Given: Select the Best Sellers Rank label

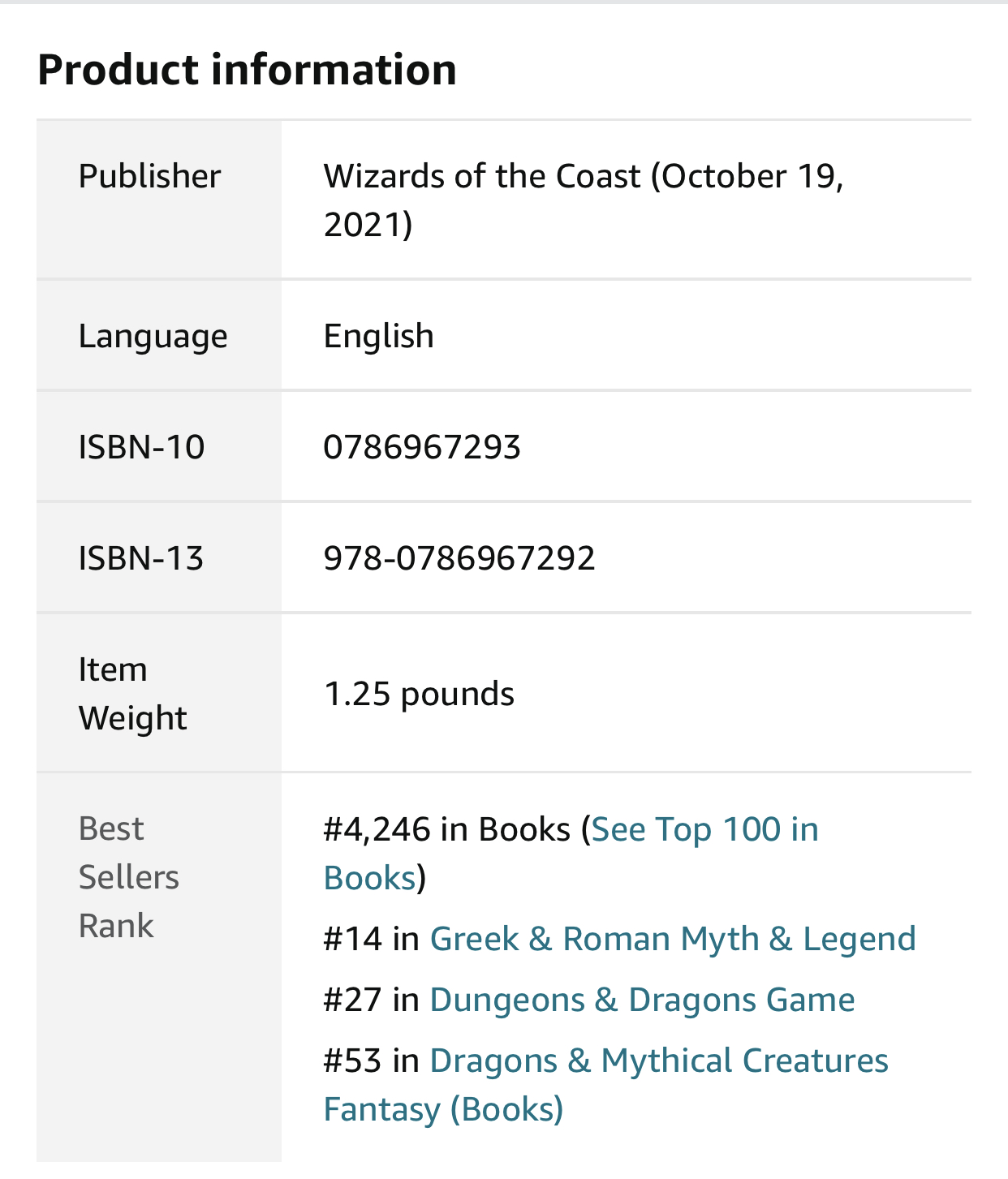Looking at the screenshot, I should pos(128,877).
